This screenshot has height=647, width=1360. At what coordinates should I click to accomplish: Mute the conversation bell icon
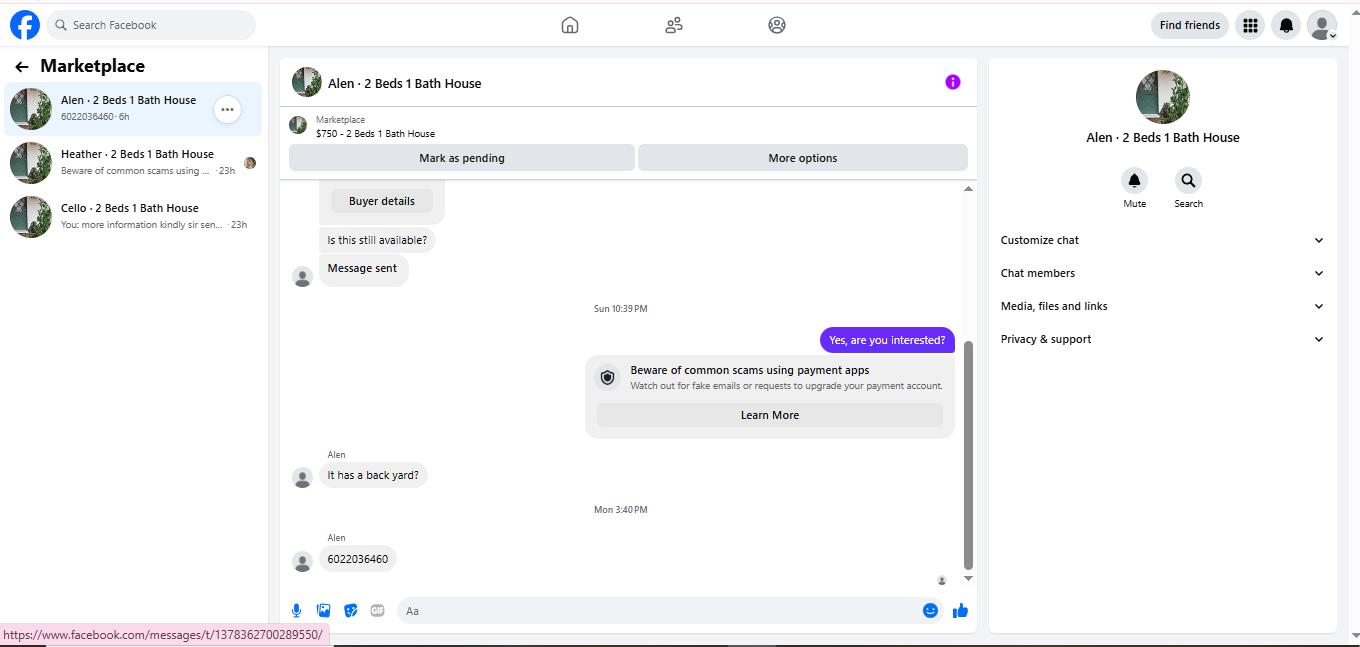1135,181
